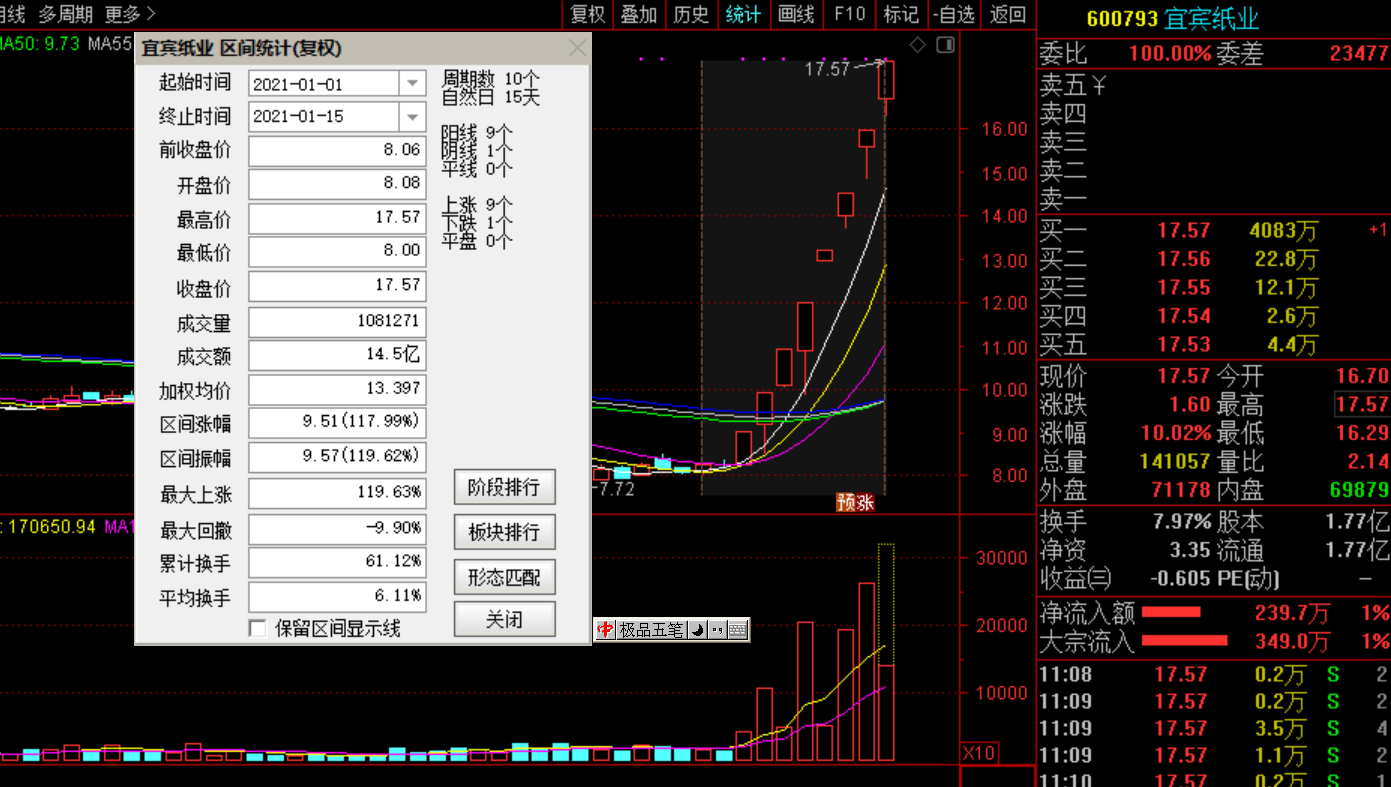Open the 起始时间 date dropdown arrow

413,84
